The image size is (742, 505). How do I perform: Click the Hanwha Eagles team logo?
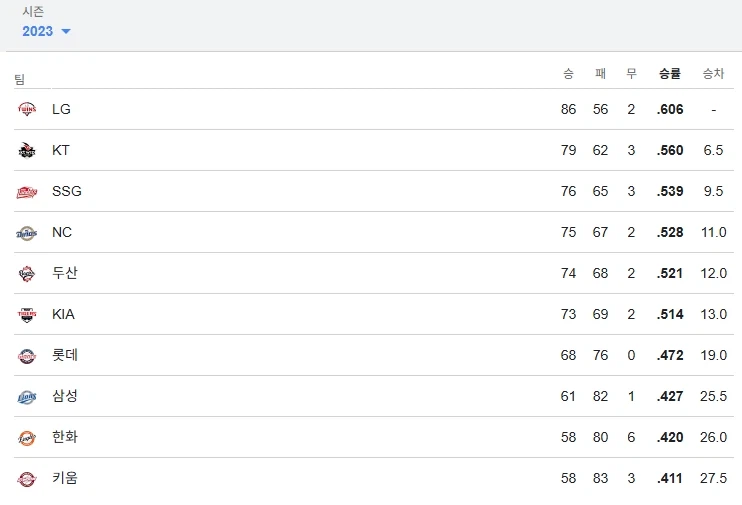[26, 437]
